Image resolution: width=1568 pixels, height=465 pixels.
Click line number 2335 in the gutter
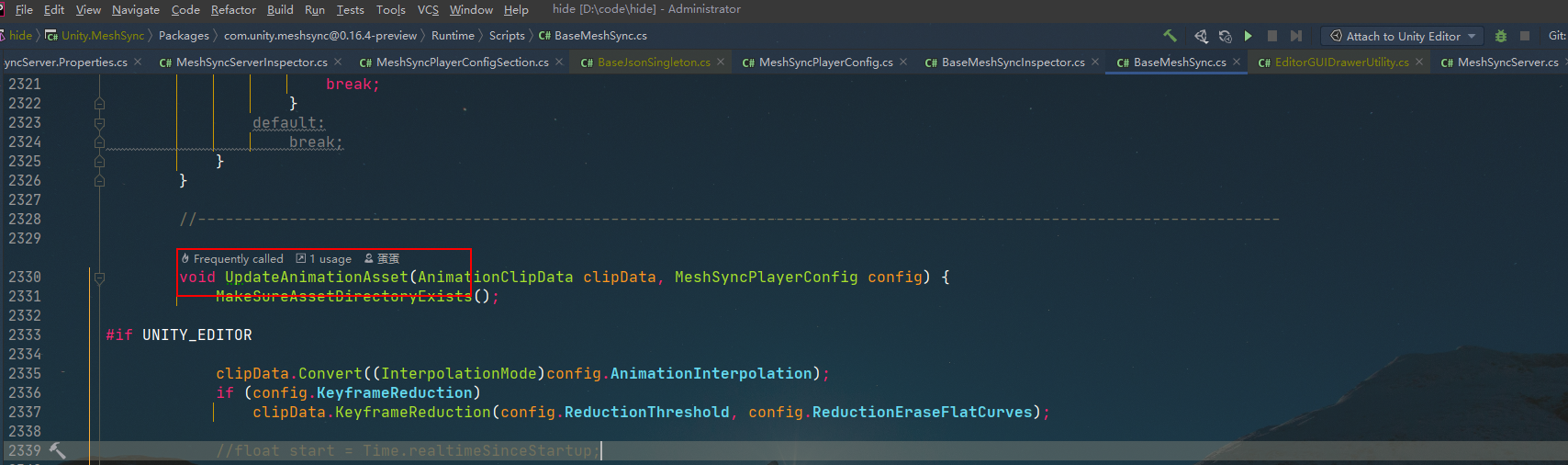[x=25, y=373]
